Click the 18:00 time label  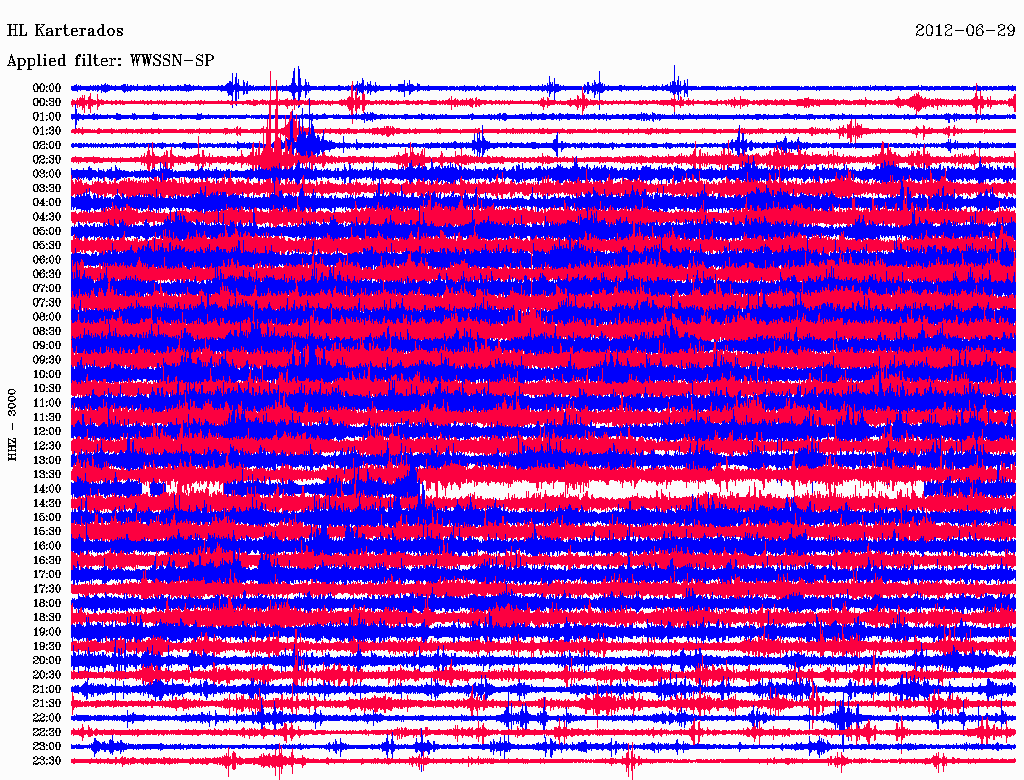point(47,604)
